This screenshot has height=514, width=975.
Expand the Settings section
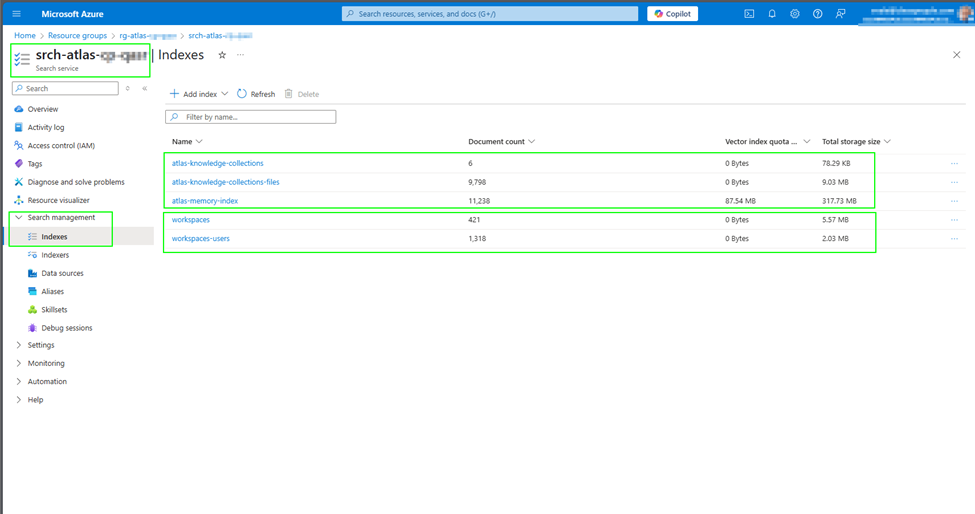click(40, 345)
